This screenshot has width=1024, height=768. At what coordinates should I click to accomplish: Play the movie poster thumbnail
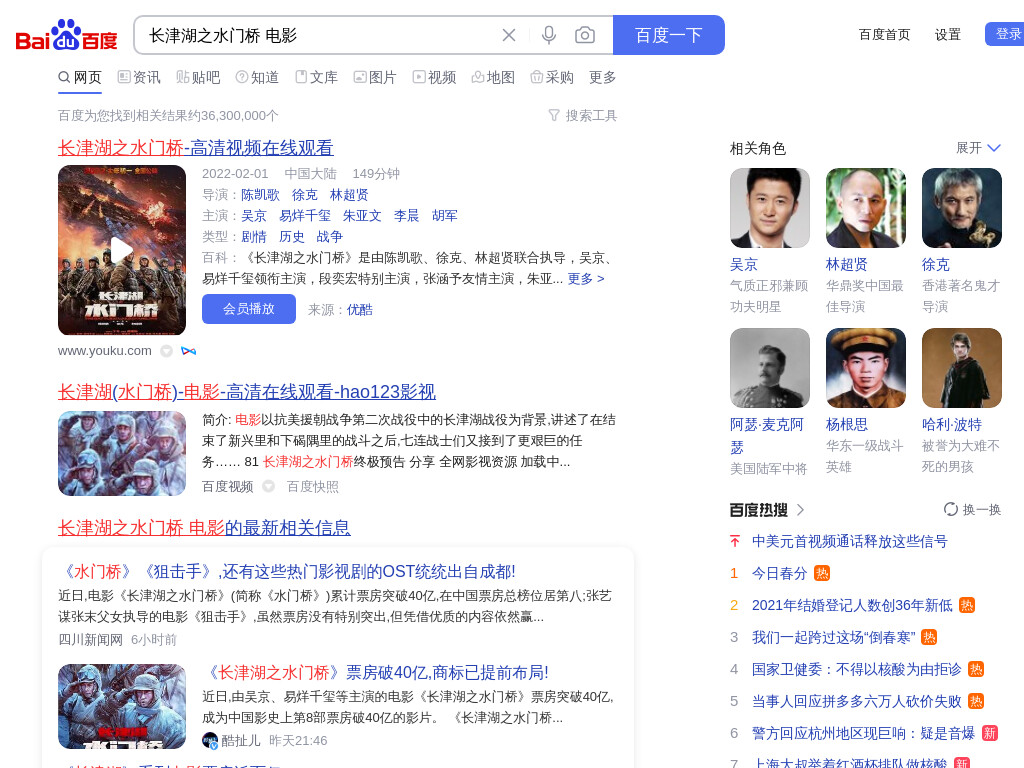122,250
